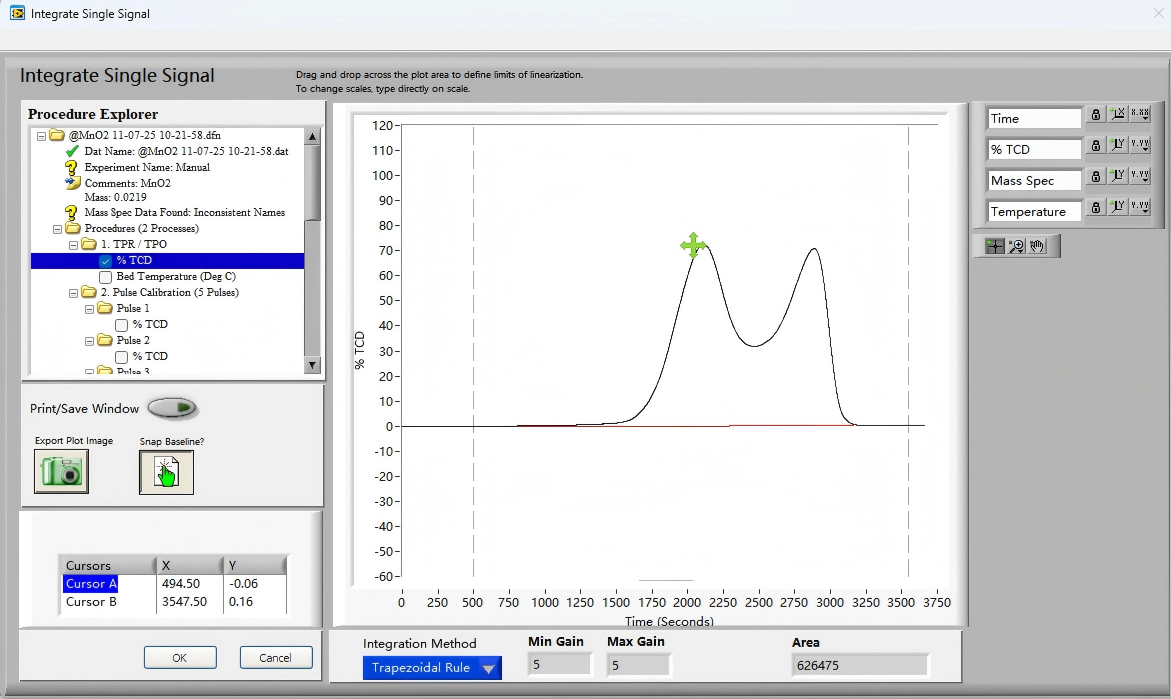Collapse the @MnO2 .dfn root node
The image size is (1171, 699).
41,136
